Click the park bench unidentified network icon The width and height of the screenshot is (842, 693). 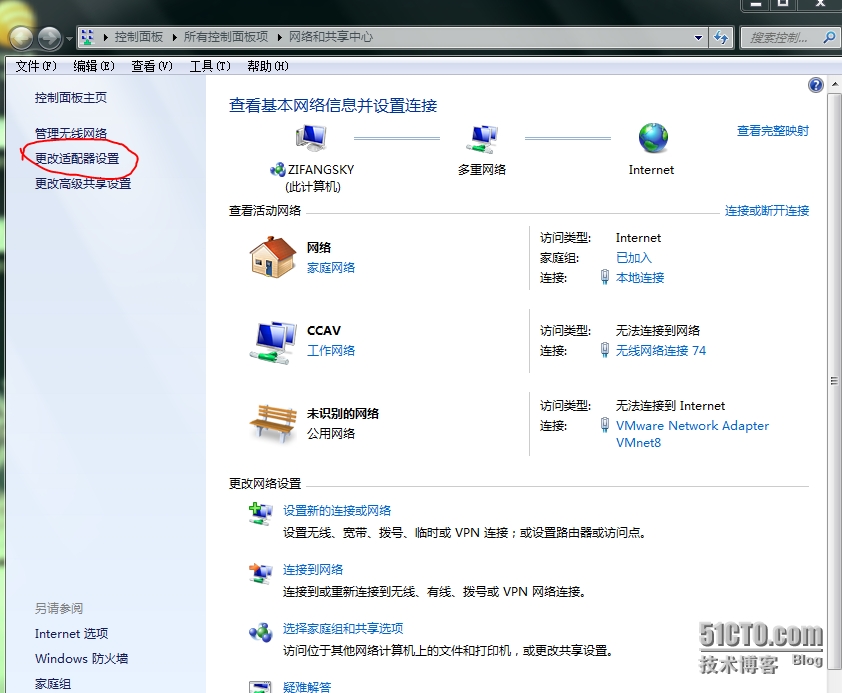[x=273, y=424]
